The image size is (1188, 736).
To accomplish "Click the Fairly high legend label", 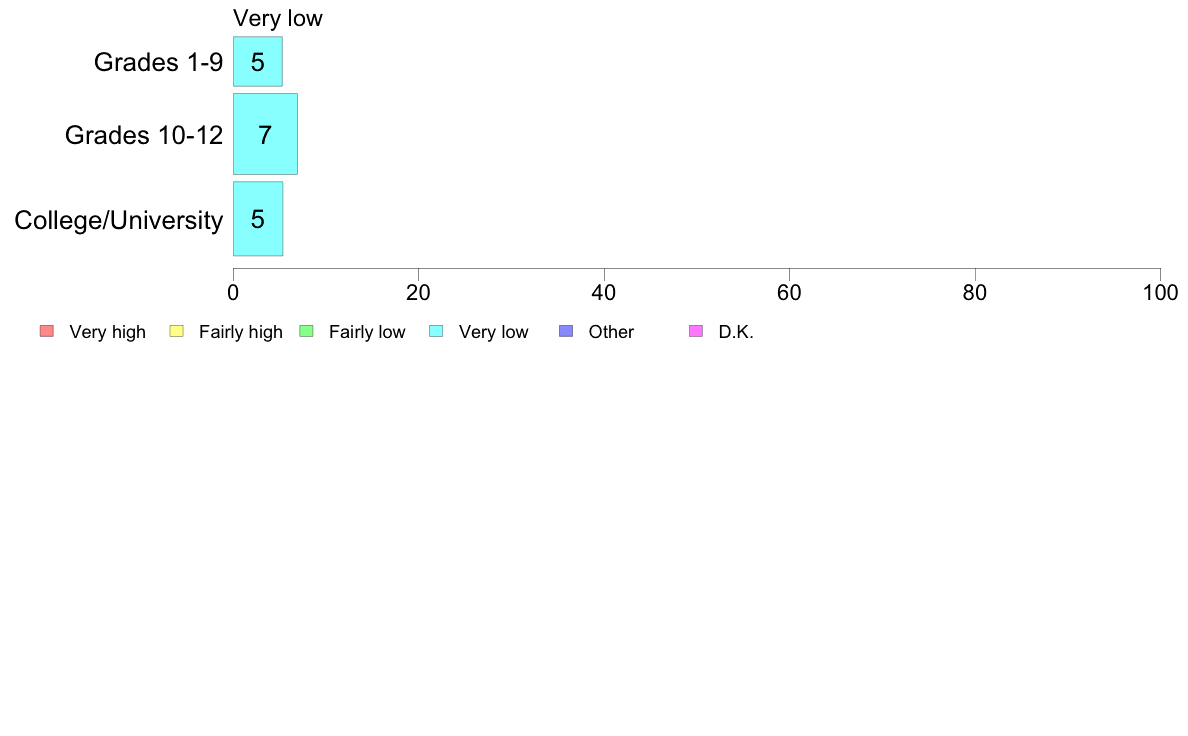I will tap(241, 332).
